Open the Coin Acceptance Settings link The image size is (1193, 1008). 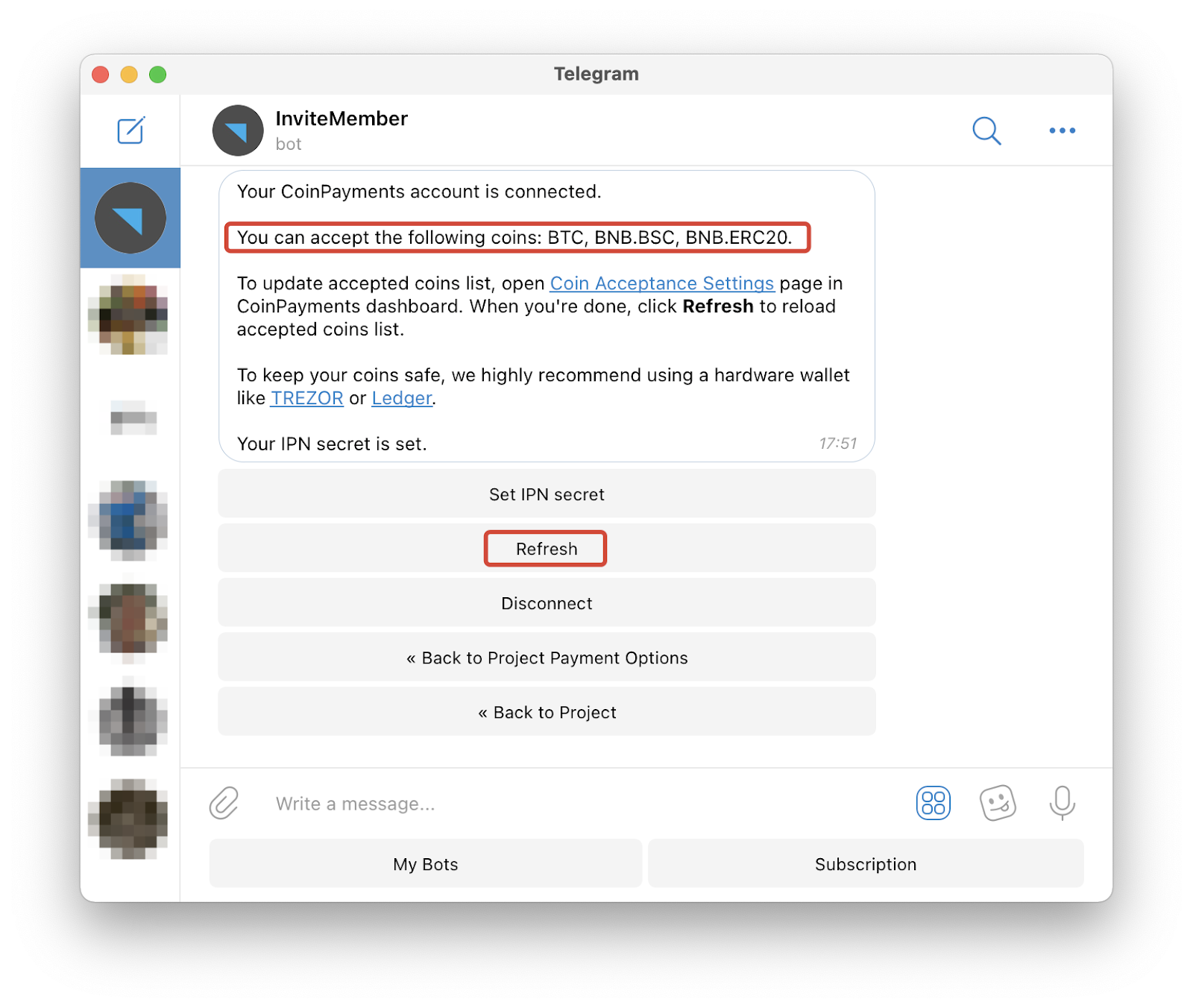pos(662,283)
